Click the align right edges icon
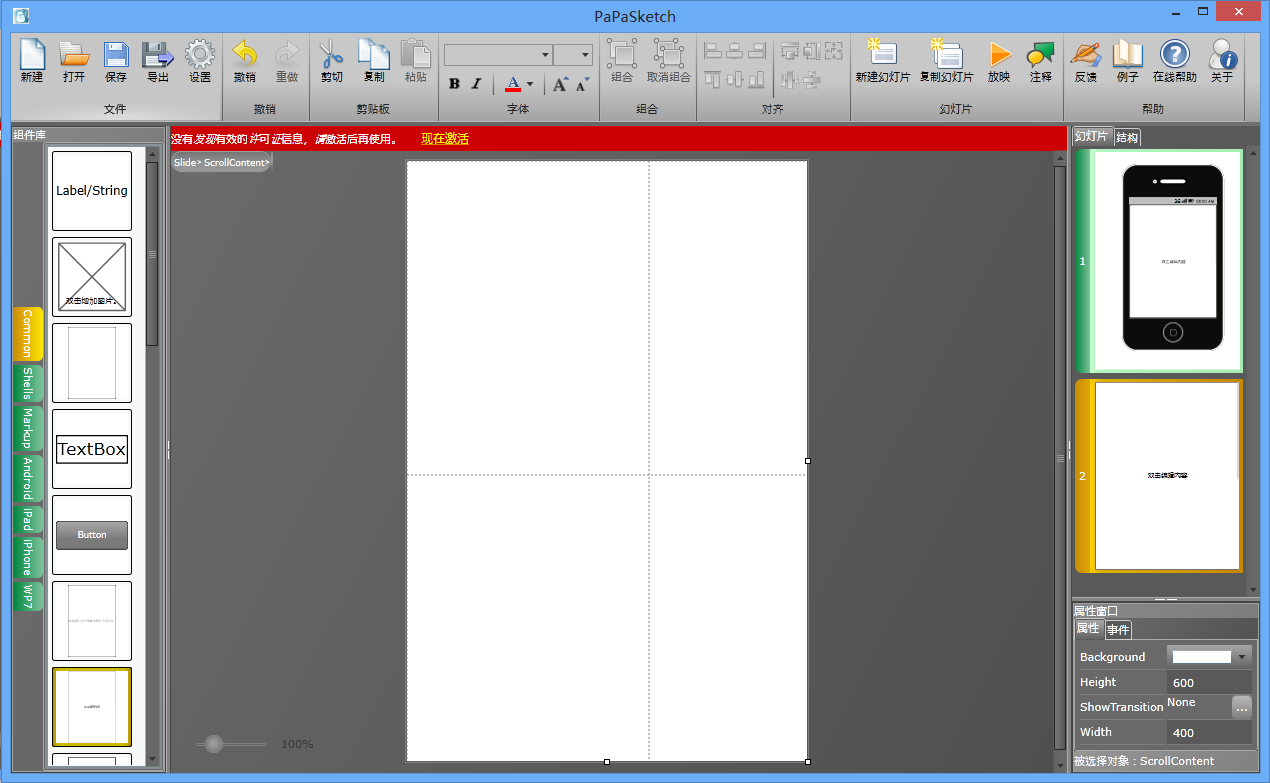1270x783 pixels. (x=757, y=50)
